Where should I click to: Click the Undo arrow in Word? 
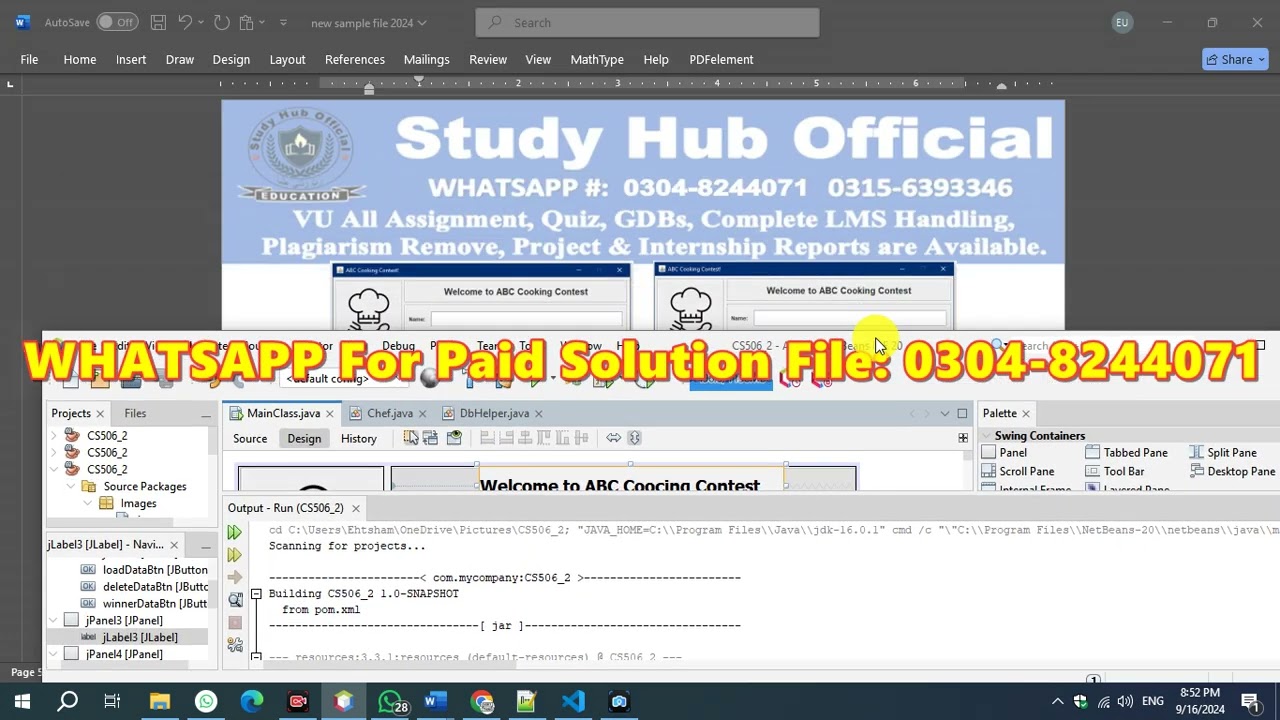[185, 22]
